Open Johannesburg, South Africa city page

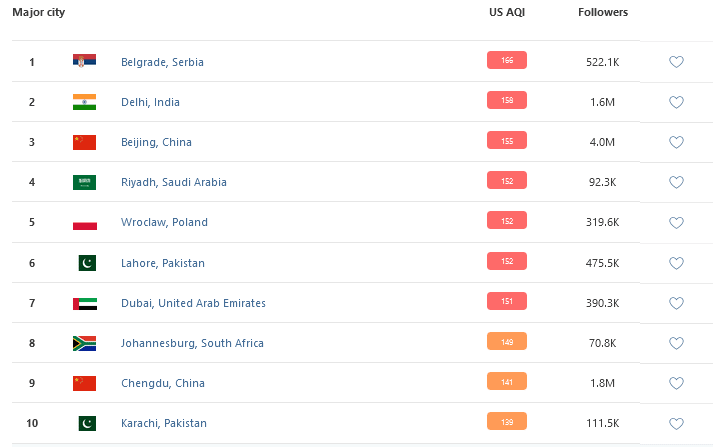coord(192,343)
